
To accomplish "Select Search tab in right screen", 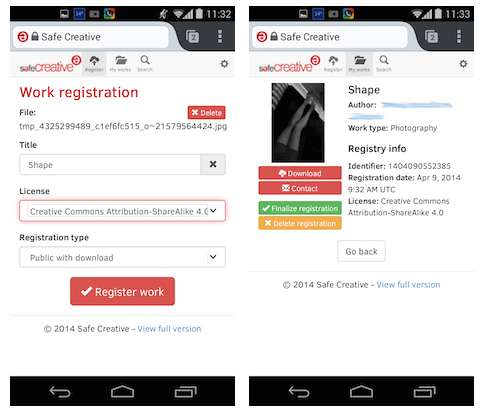I will (x=384, y=64).
